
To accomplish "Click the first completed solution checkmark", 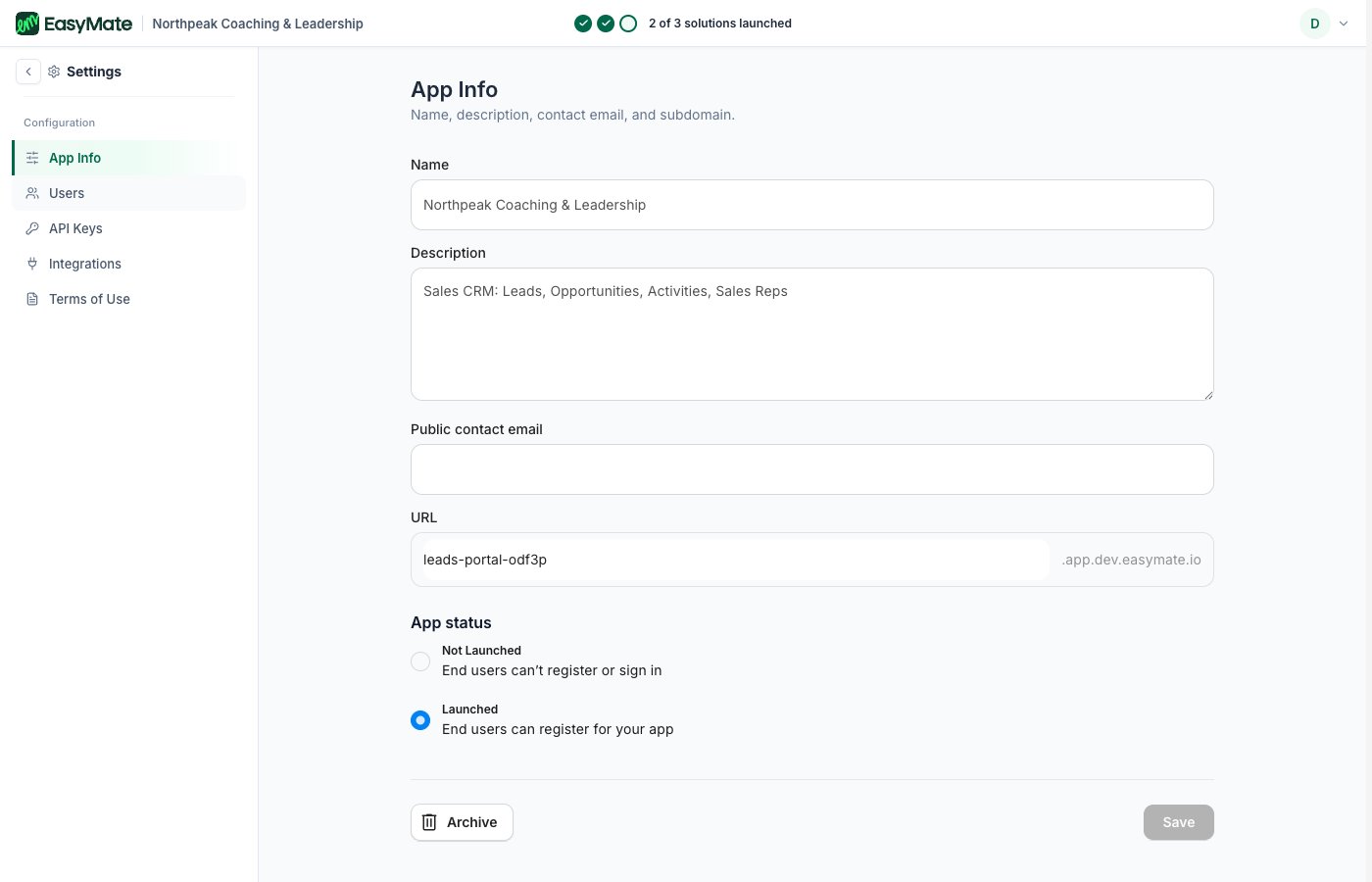I will (583, 24).
